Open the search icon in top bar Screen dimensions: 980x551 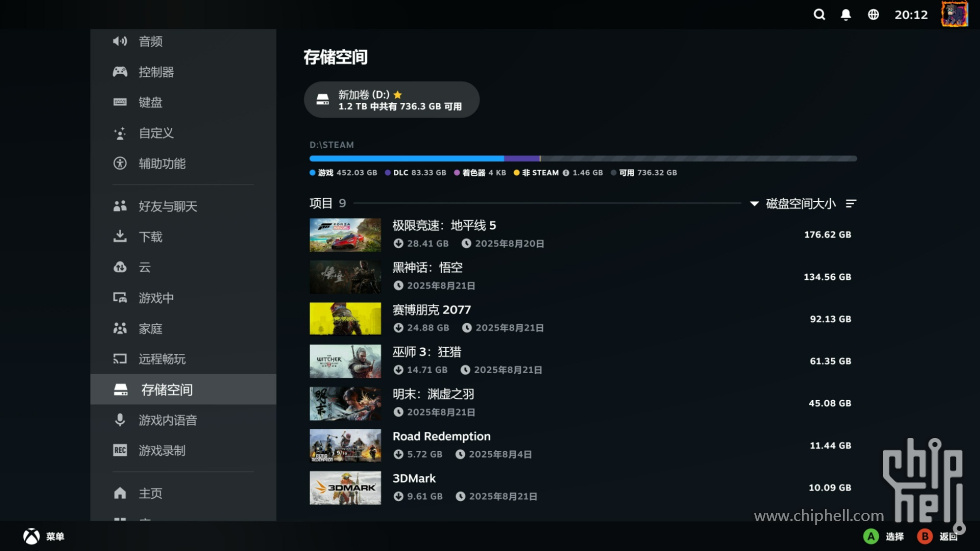coord(819,14)
